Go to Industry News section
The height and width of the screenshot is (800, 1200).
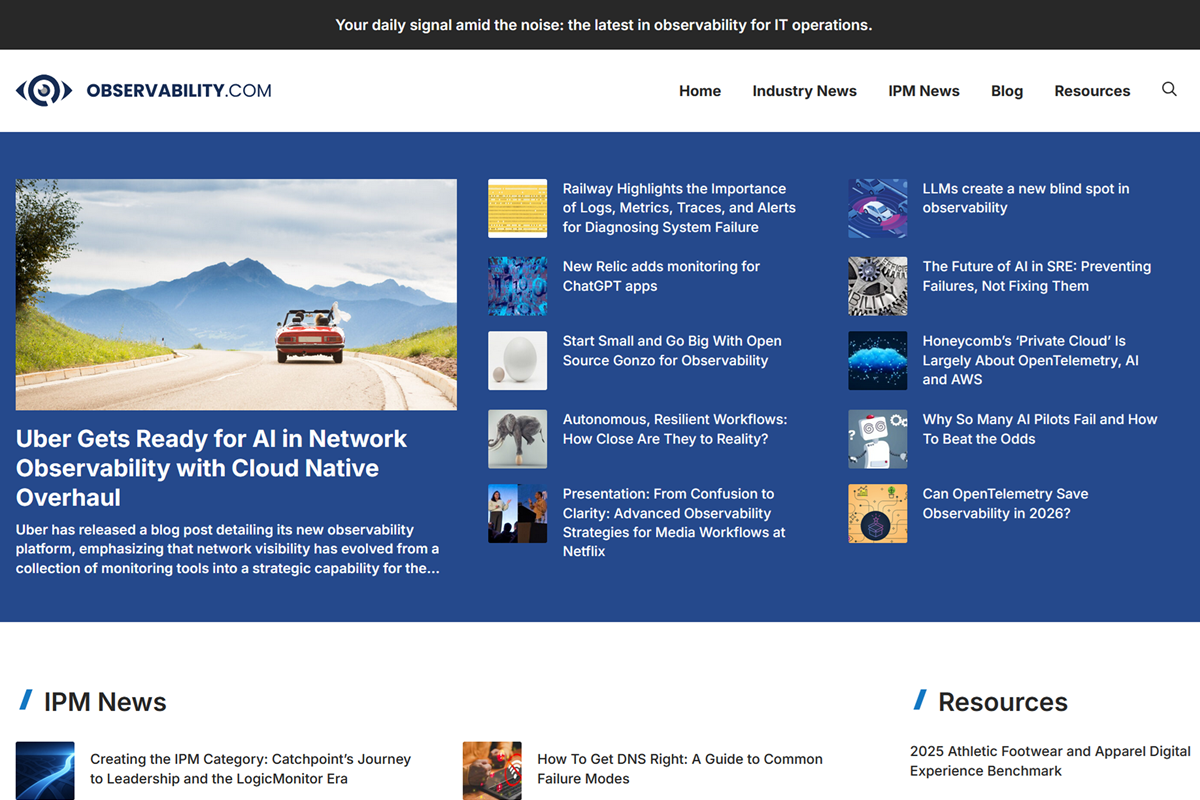[x=804, y=91]
